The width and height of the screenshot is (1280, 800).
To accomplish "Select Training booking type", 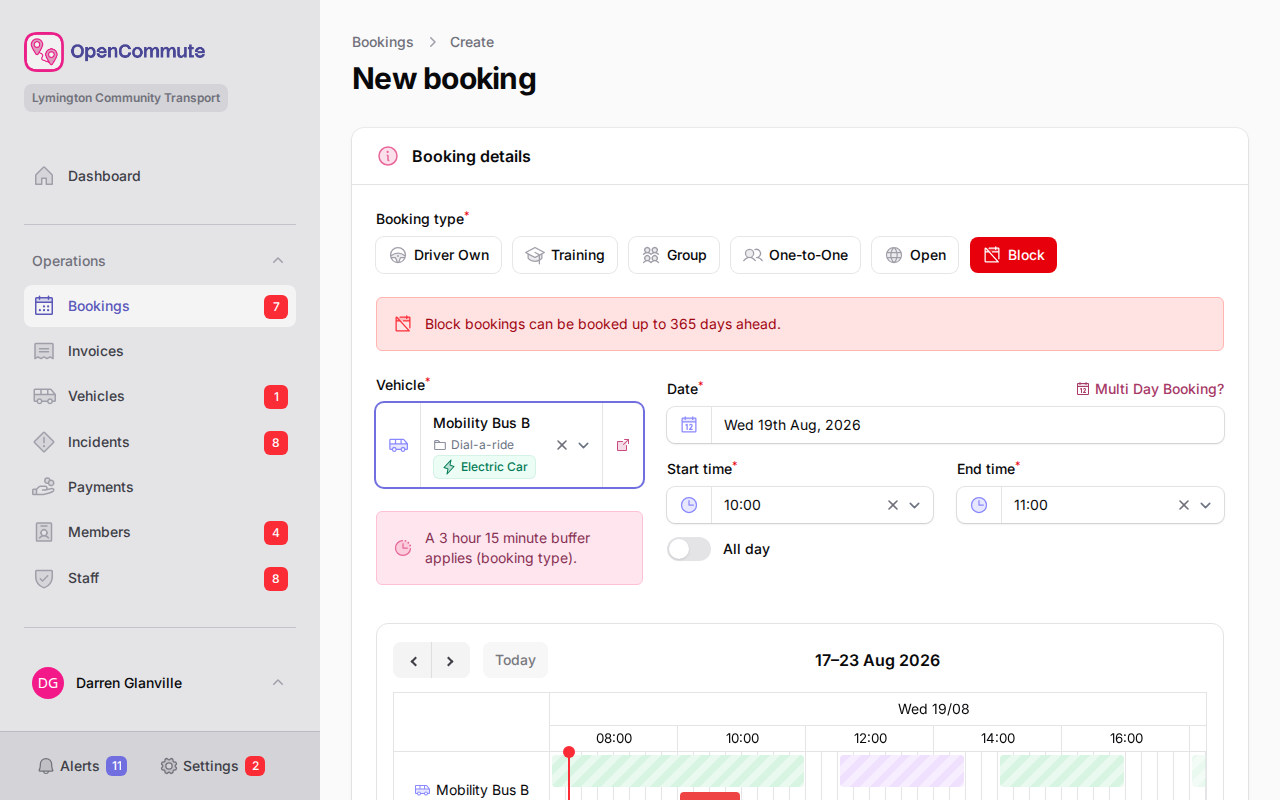I will coord(565,255).
